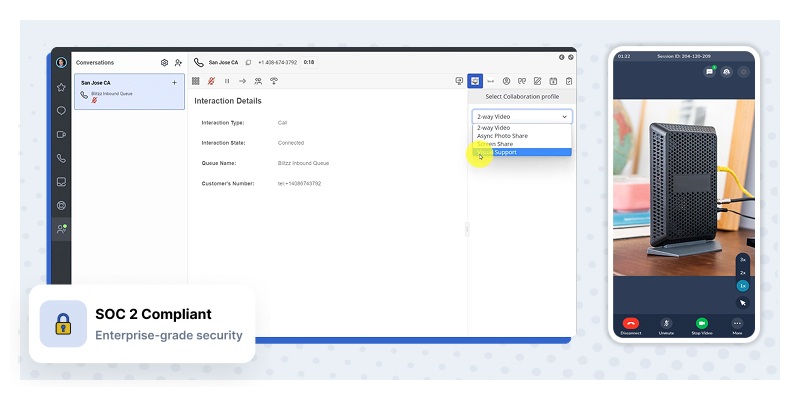The width and height of the screenshot is (800, 400).
Task: Open the profile circle icon in toolbar
Action: (506, 81)
